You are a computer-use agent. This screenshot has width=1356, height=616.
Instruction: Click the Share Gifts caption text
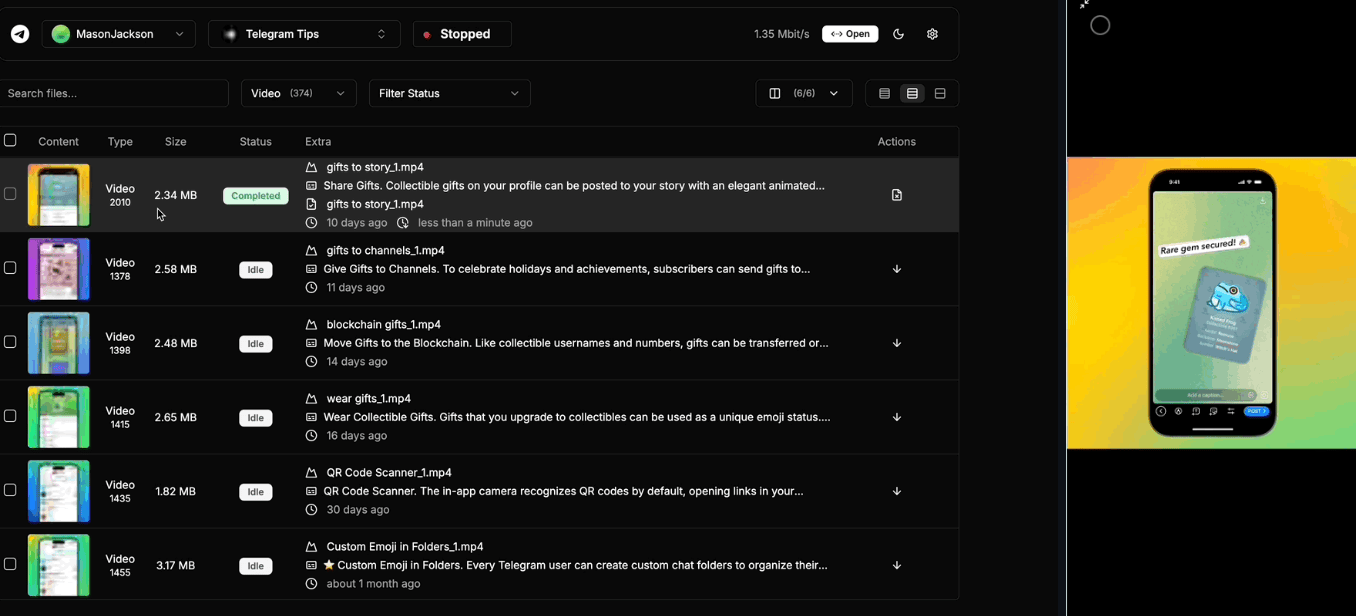[574, 186]
